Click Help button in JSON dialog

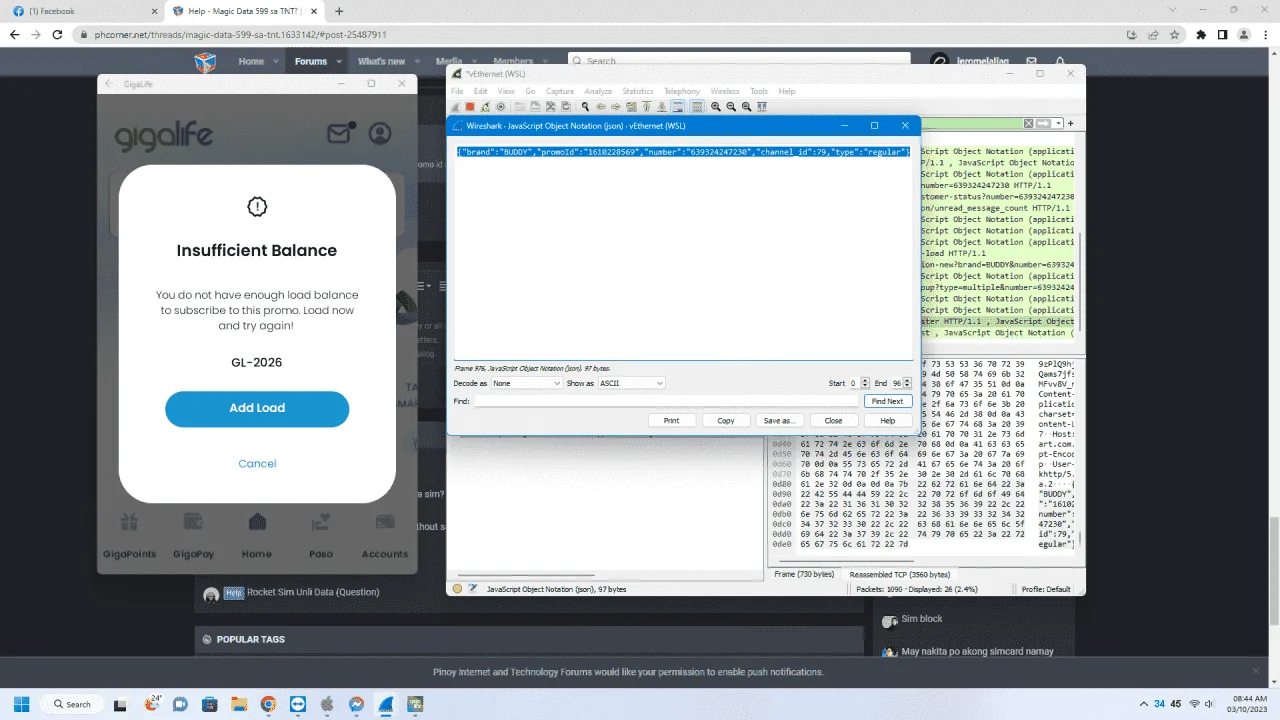[x=887, y=421]
